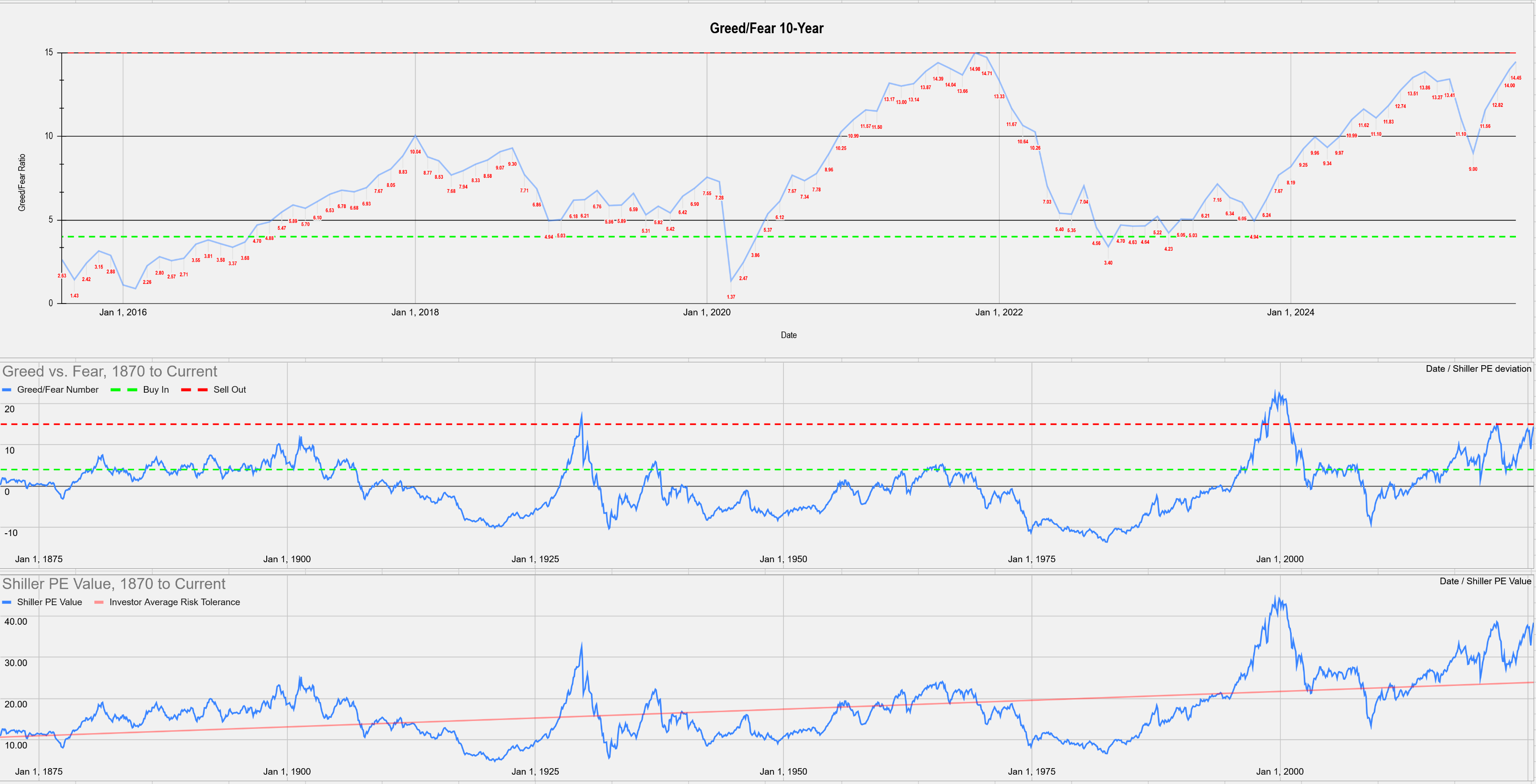Select the "14.45" latest data label
1536x784 pixels.
pos(1516,78)
